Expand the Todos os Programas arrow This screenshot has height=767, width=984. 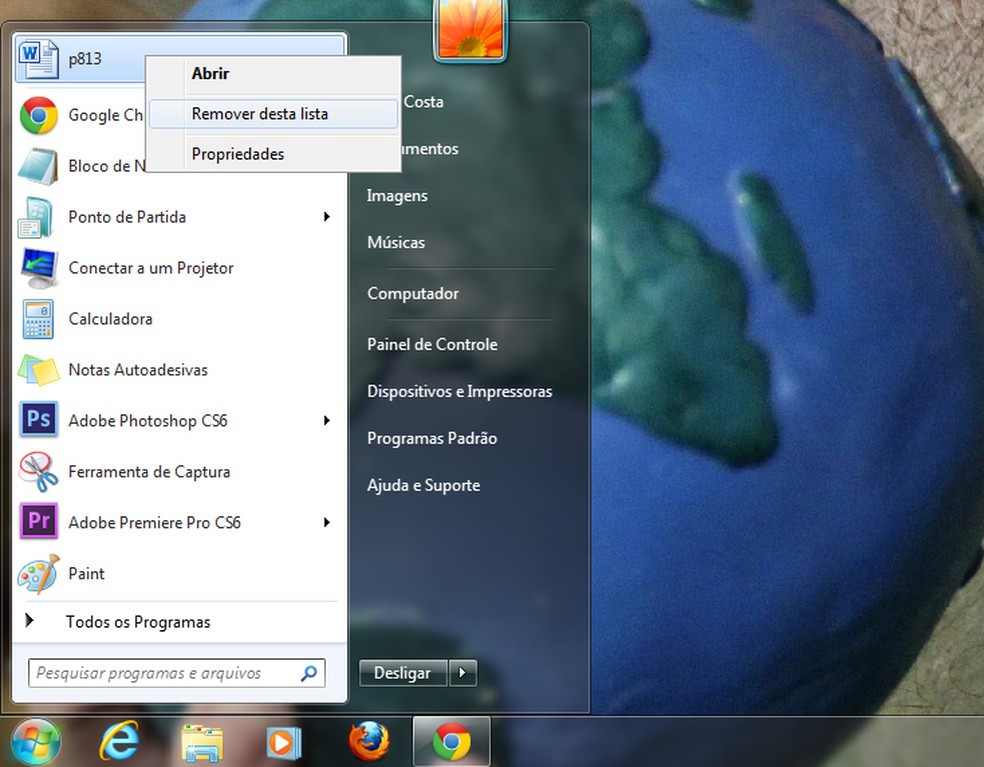coord(29,621)
